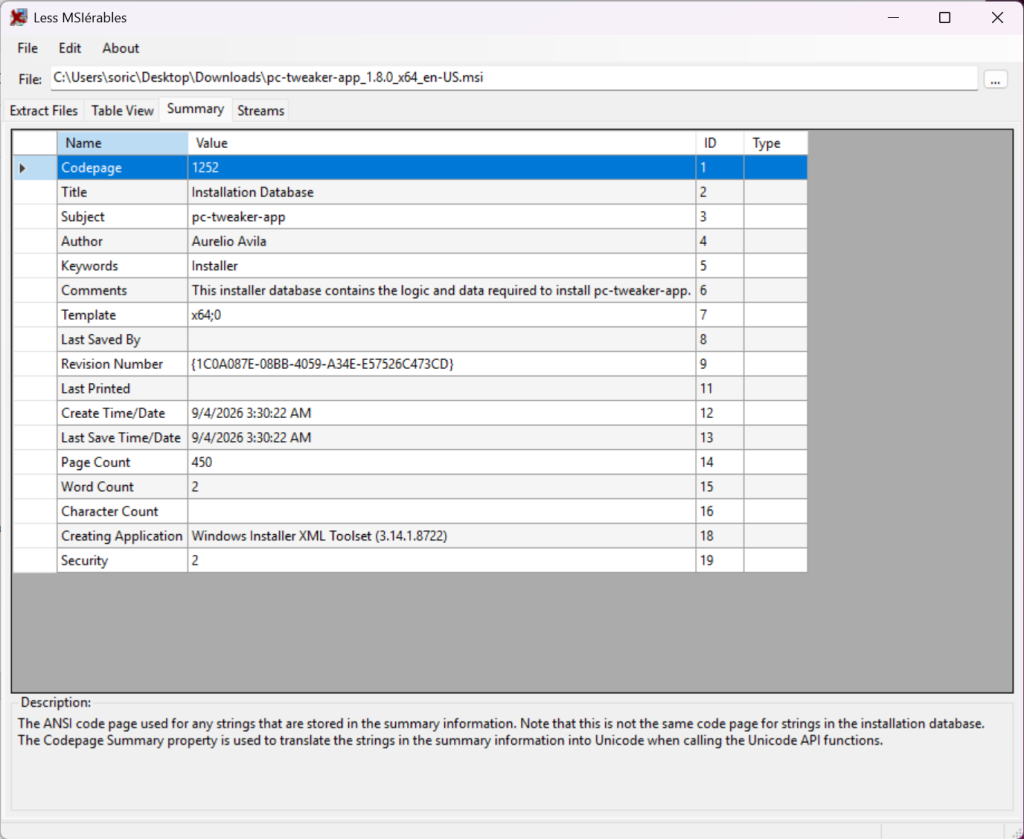Select the Template name cell
This screenshot has height=839, width=1024.
tap(123, 315)
